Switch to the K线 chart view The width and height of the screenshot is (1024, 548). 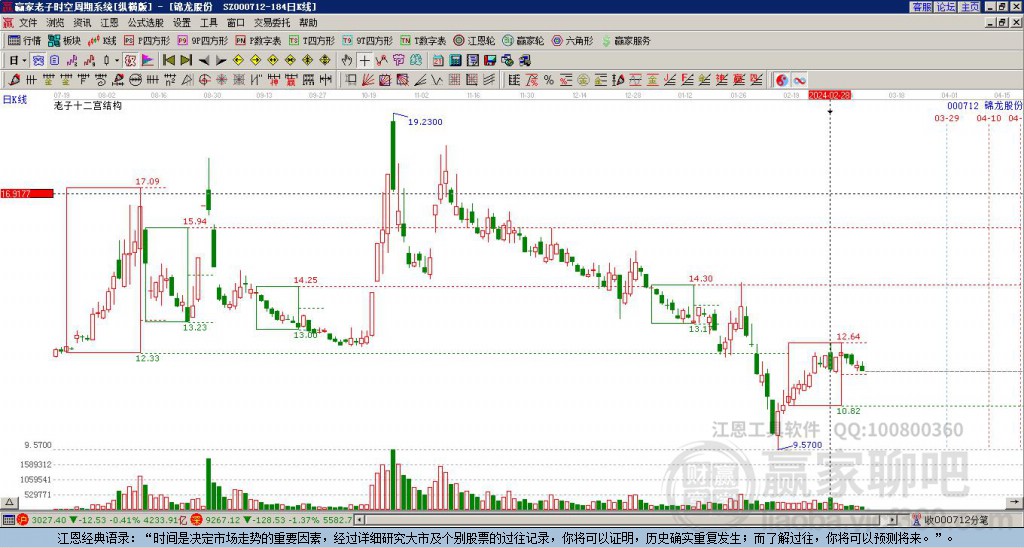[x=102, y=40]
